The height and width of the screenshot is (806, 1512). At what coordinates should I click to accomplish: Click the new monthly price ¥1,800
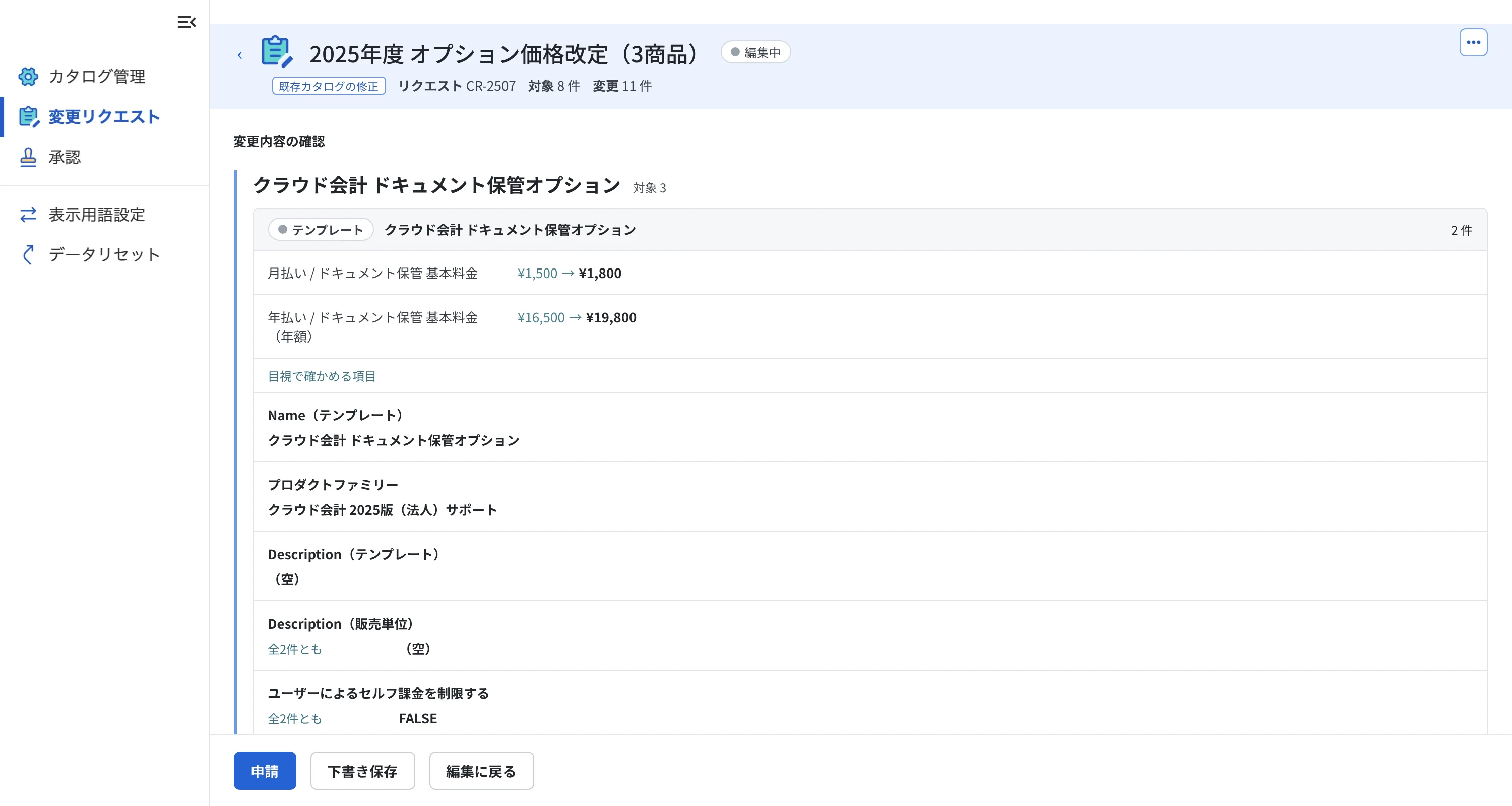(600, 273)
